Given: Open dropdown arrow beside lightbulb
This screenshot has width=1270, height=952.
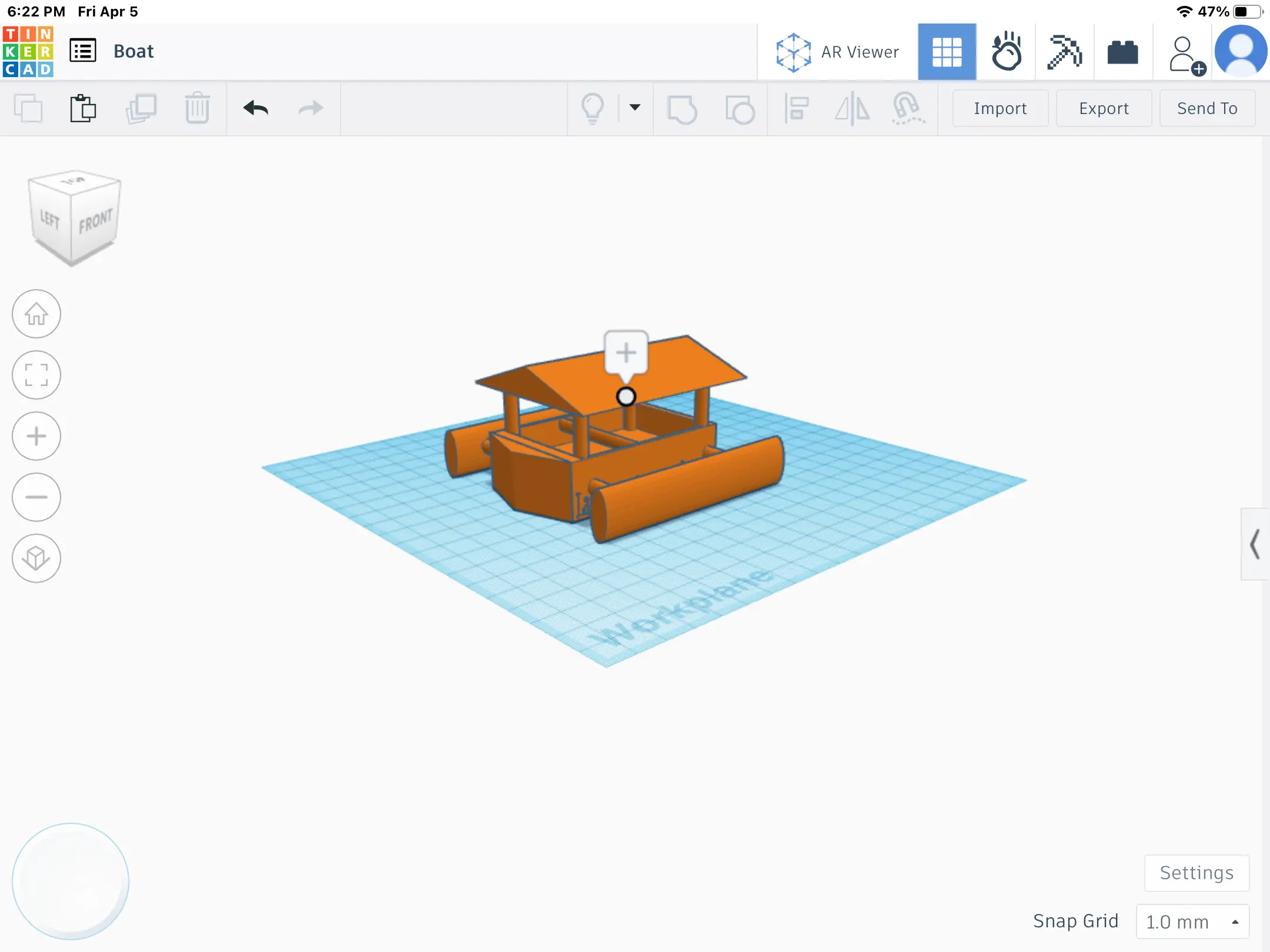Looking at the screenshot, I should [635, 108].
